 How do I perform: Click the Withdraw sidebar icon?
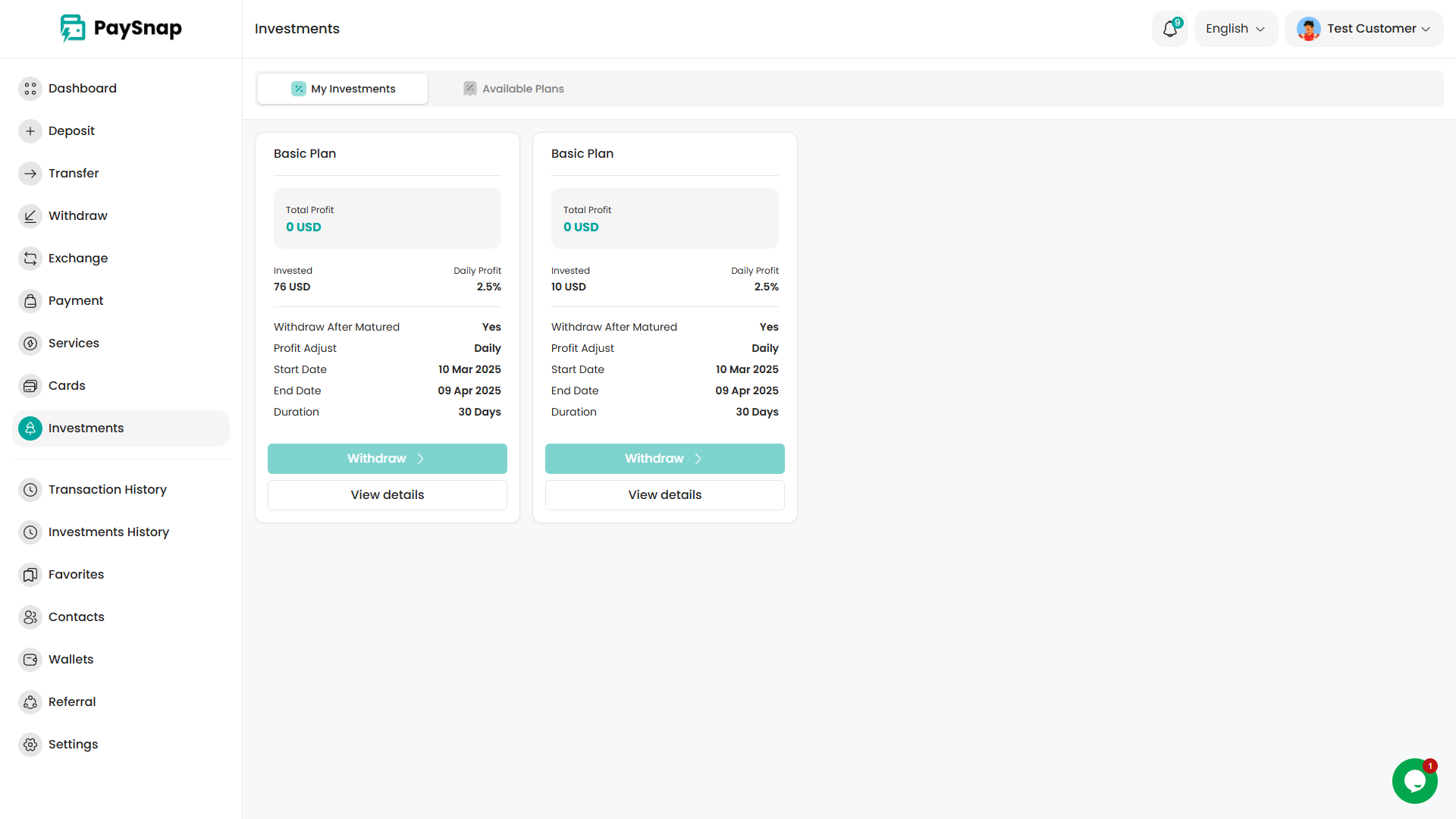(x=30, y=216)
